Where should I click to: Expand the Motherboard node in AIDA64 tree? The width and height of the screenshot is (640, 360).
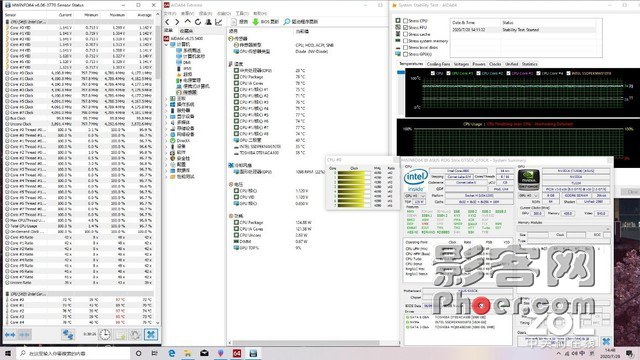click(x=167, y=98)
